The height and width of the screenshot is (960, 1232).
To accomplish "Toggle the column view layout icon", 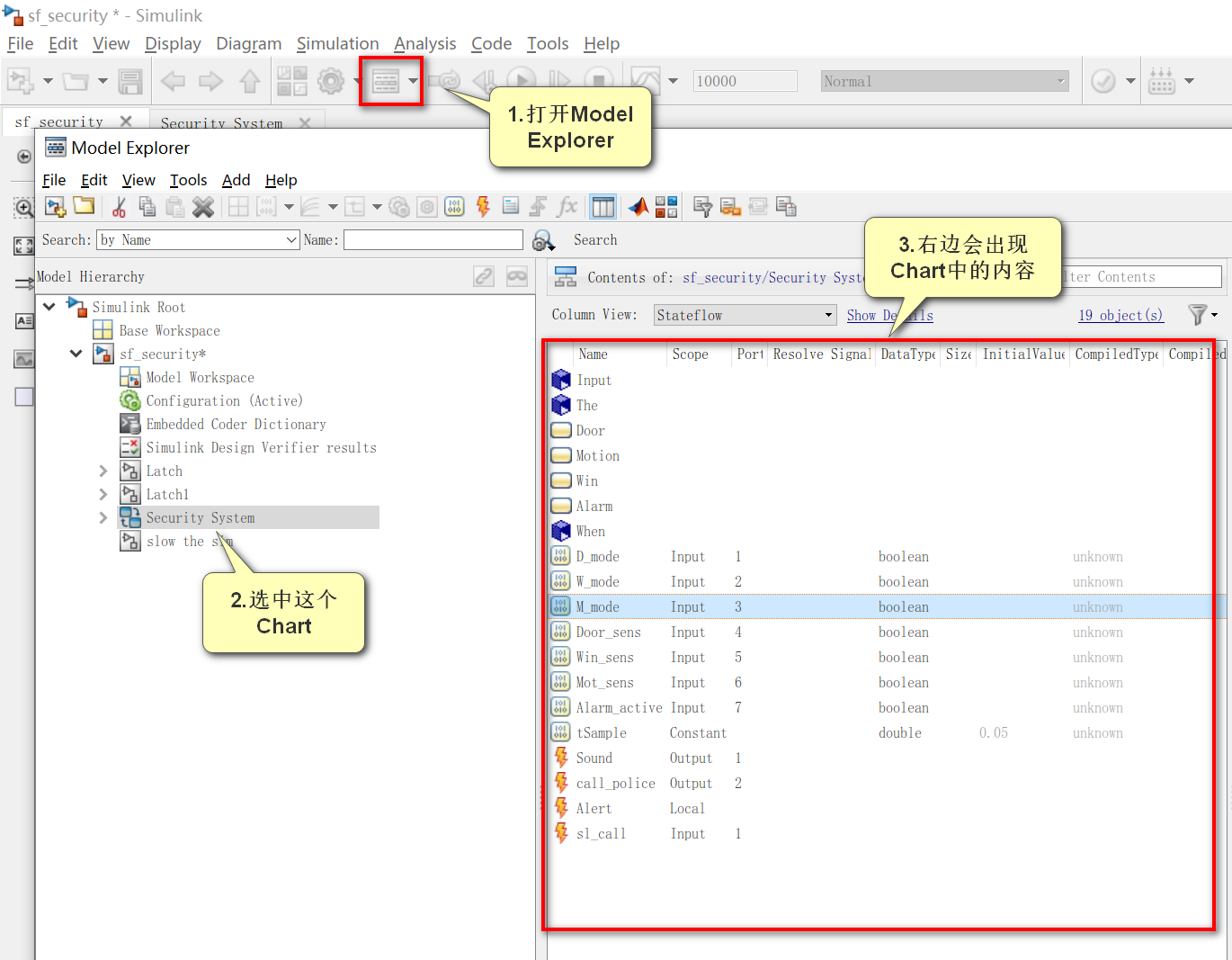I will (x=603, y=207).
